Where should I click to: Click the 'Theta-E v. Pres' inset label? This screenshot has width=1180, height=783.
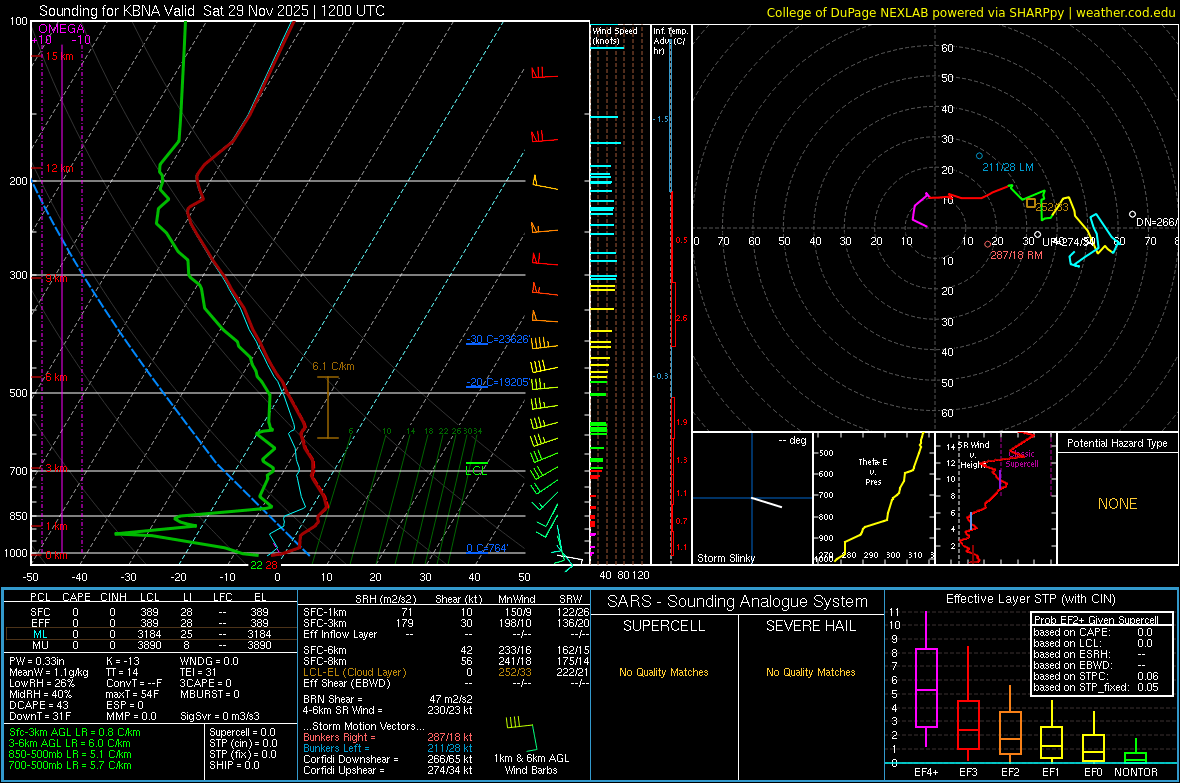tap(873, 471)
